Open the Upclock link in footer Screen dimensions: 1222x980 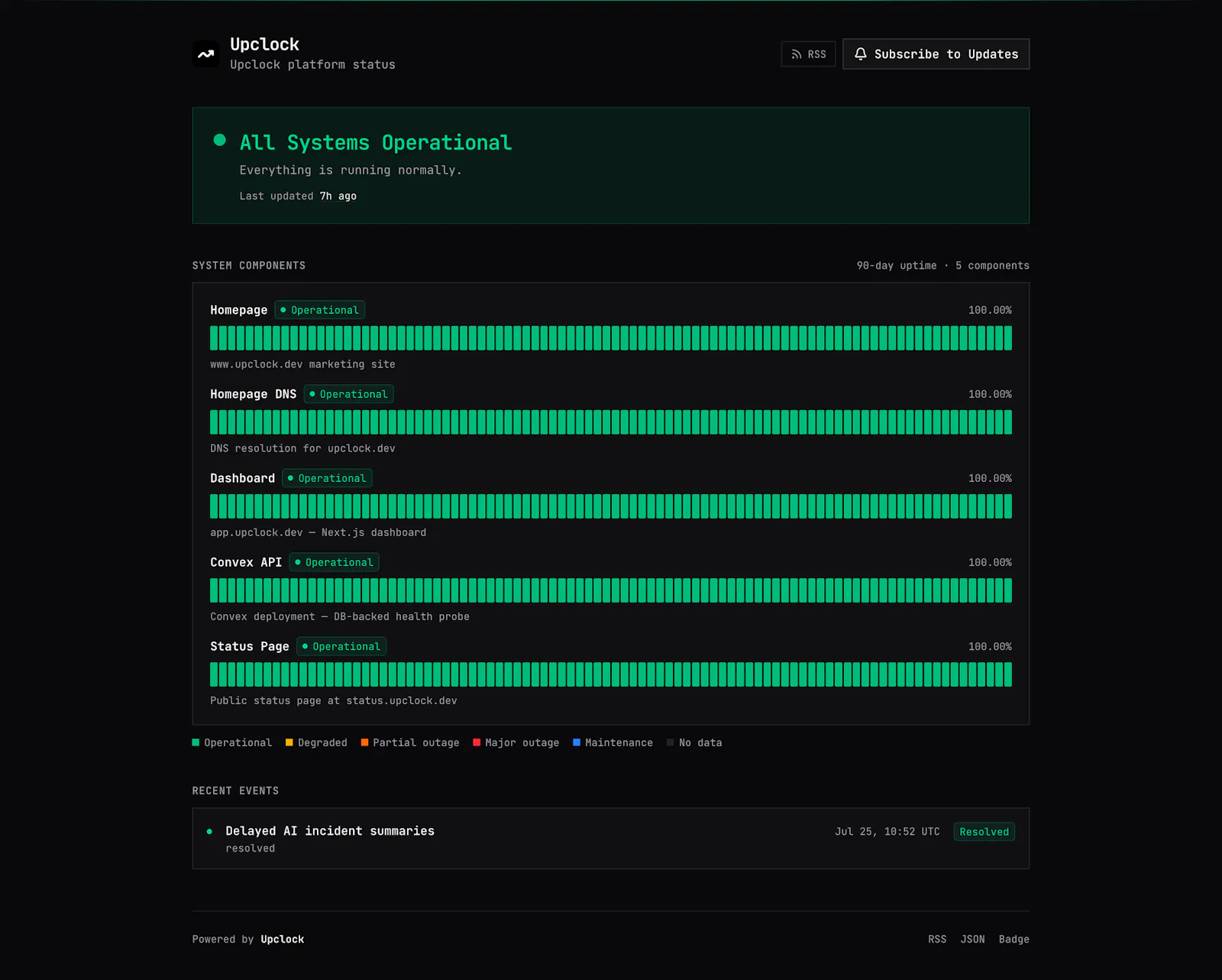[283, 940]
